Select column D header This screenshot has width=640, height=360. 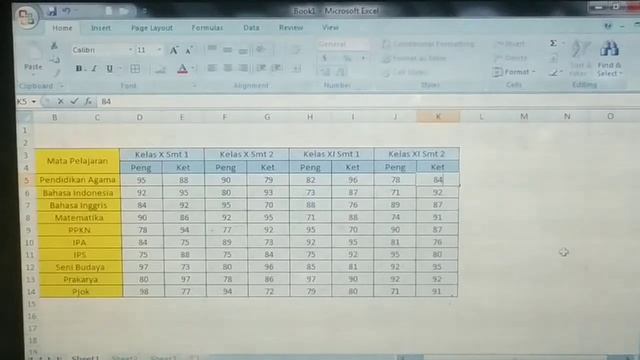140,118
